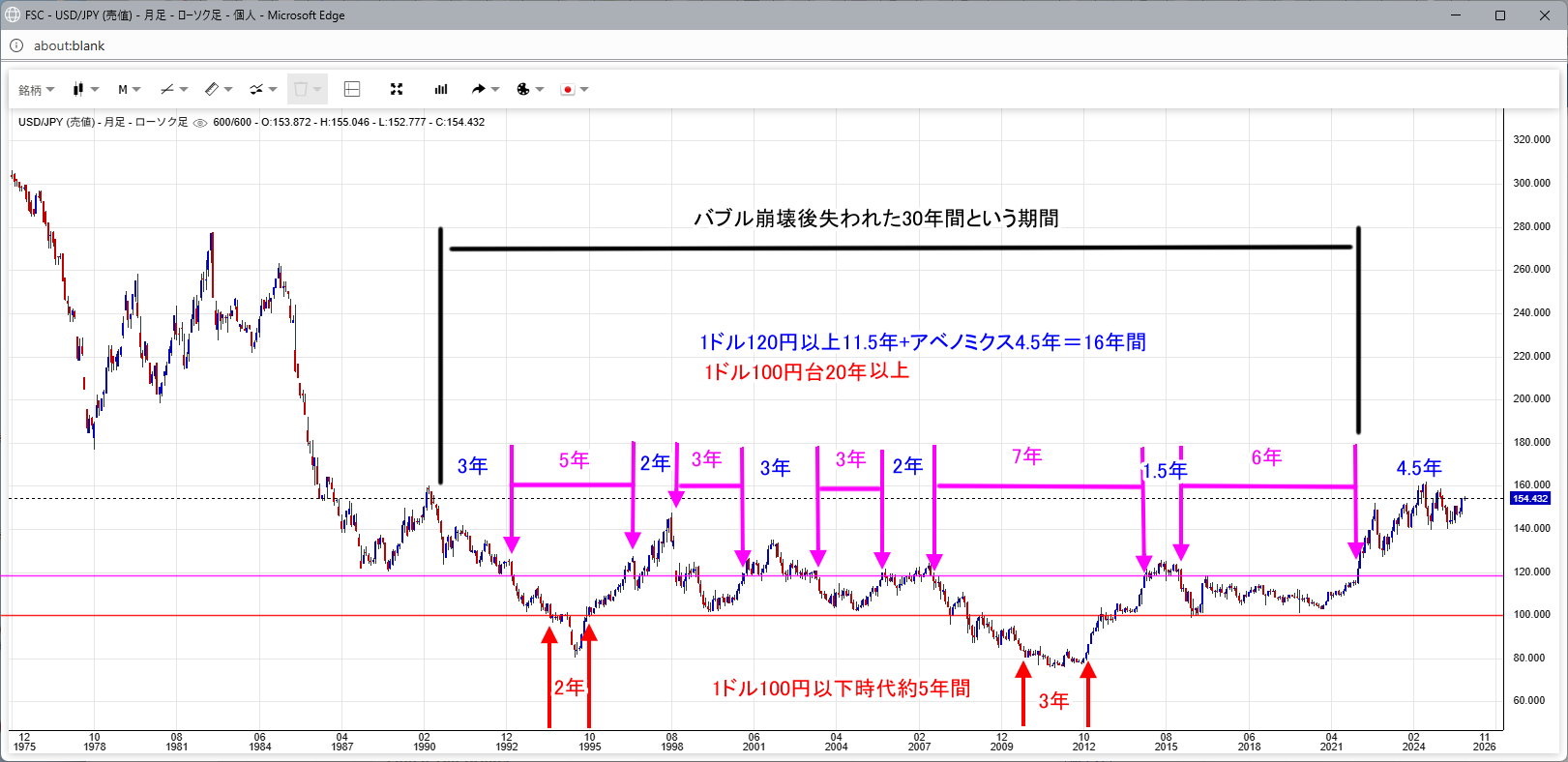
Task: Open the candlestick chart type menu
Action: tap(86, 90)
